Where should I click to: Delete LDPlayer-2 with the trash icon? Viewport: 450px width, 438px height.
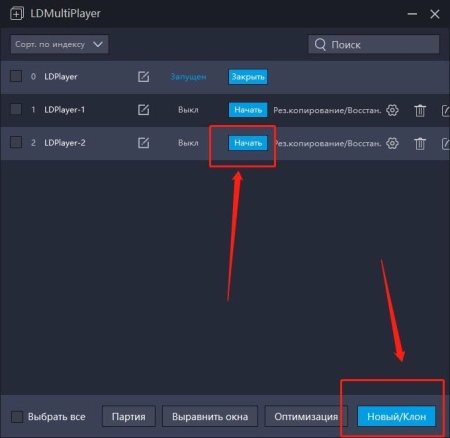coord(420,144)
